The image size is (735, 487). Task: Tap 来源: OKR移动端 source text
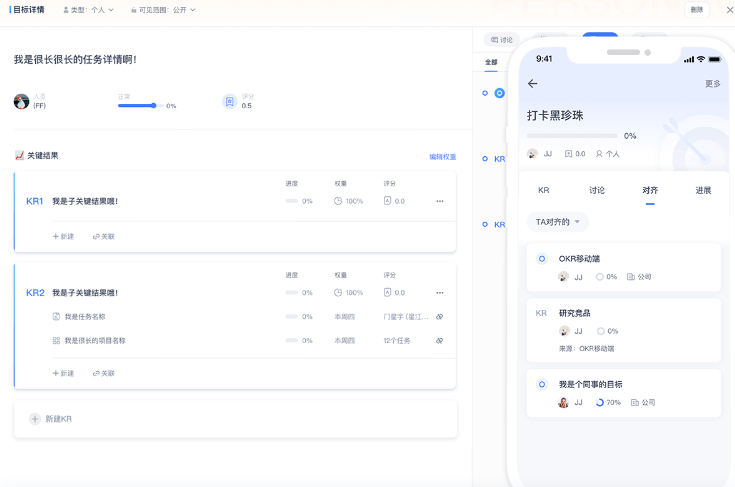coord(586,348)
